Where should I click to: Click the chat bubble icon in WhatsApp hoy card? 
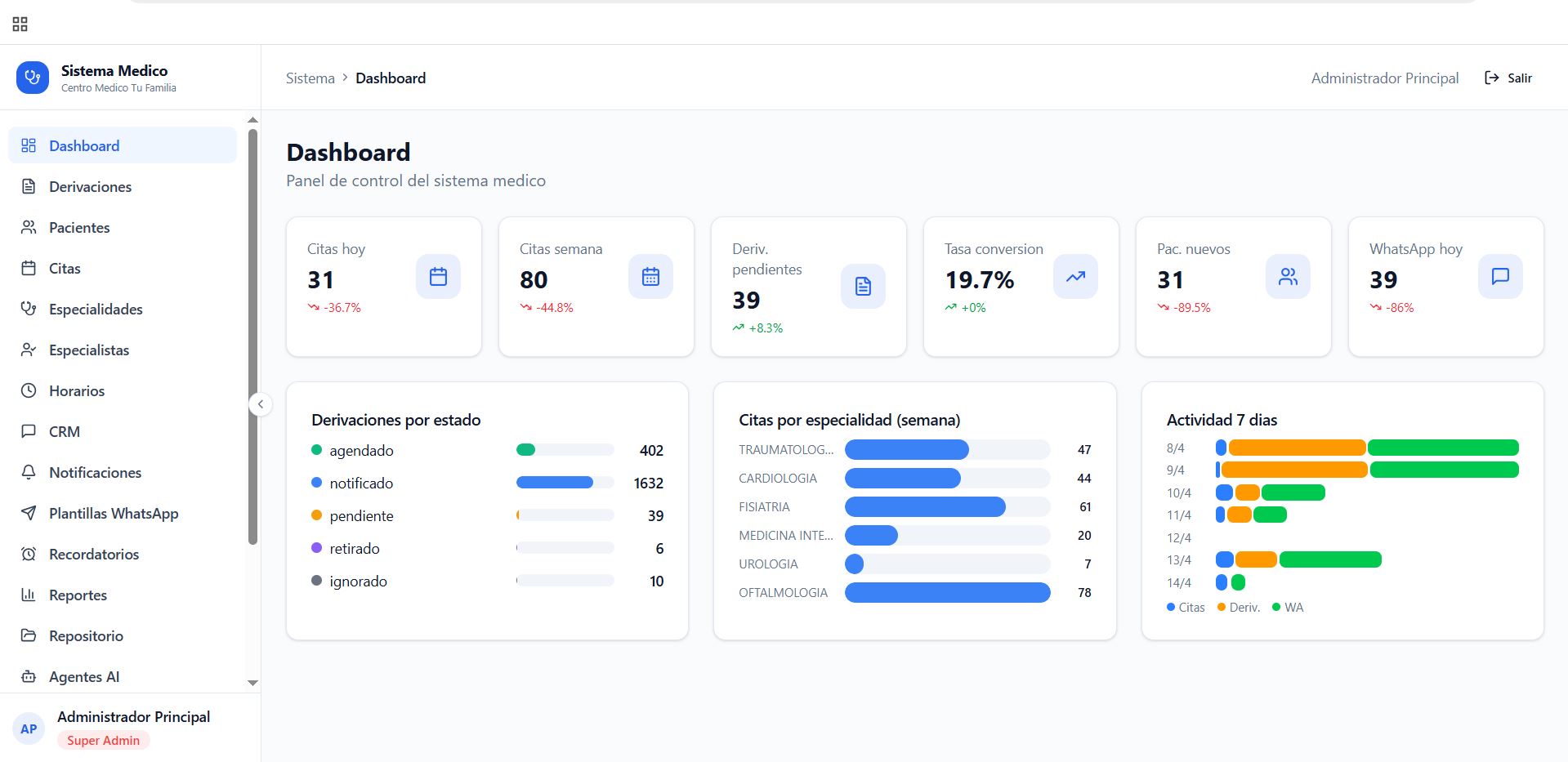(x=1500, y=277)
